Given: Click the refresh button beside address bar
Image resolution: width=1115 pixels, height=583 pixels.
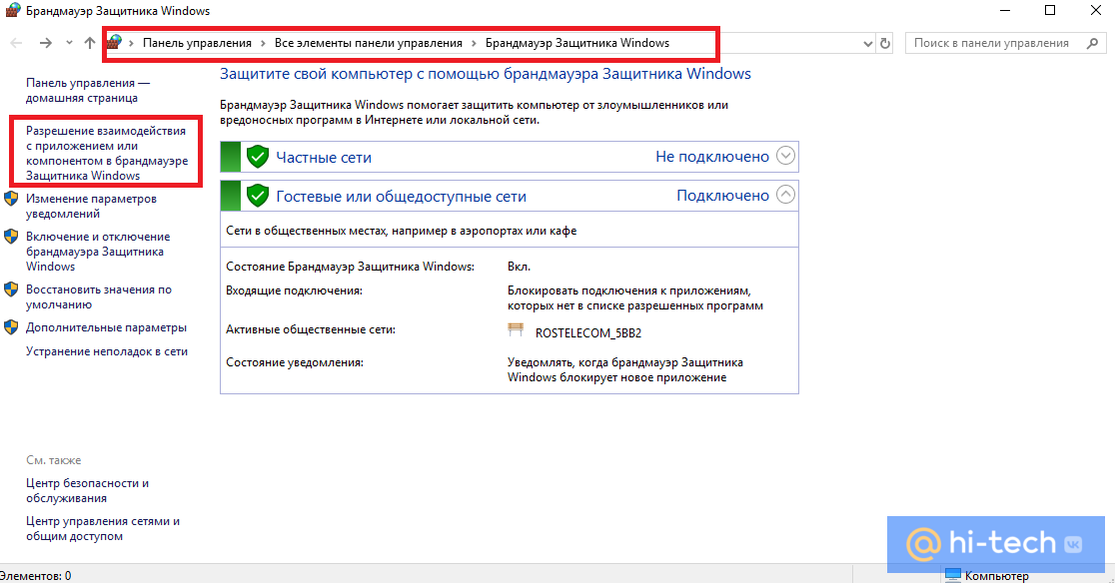Looking at the screenshot, I should click(x=884, y=43).
